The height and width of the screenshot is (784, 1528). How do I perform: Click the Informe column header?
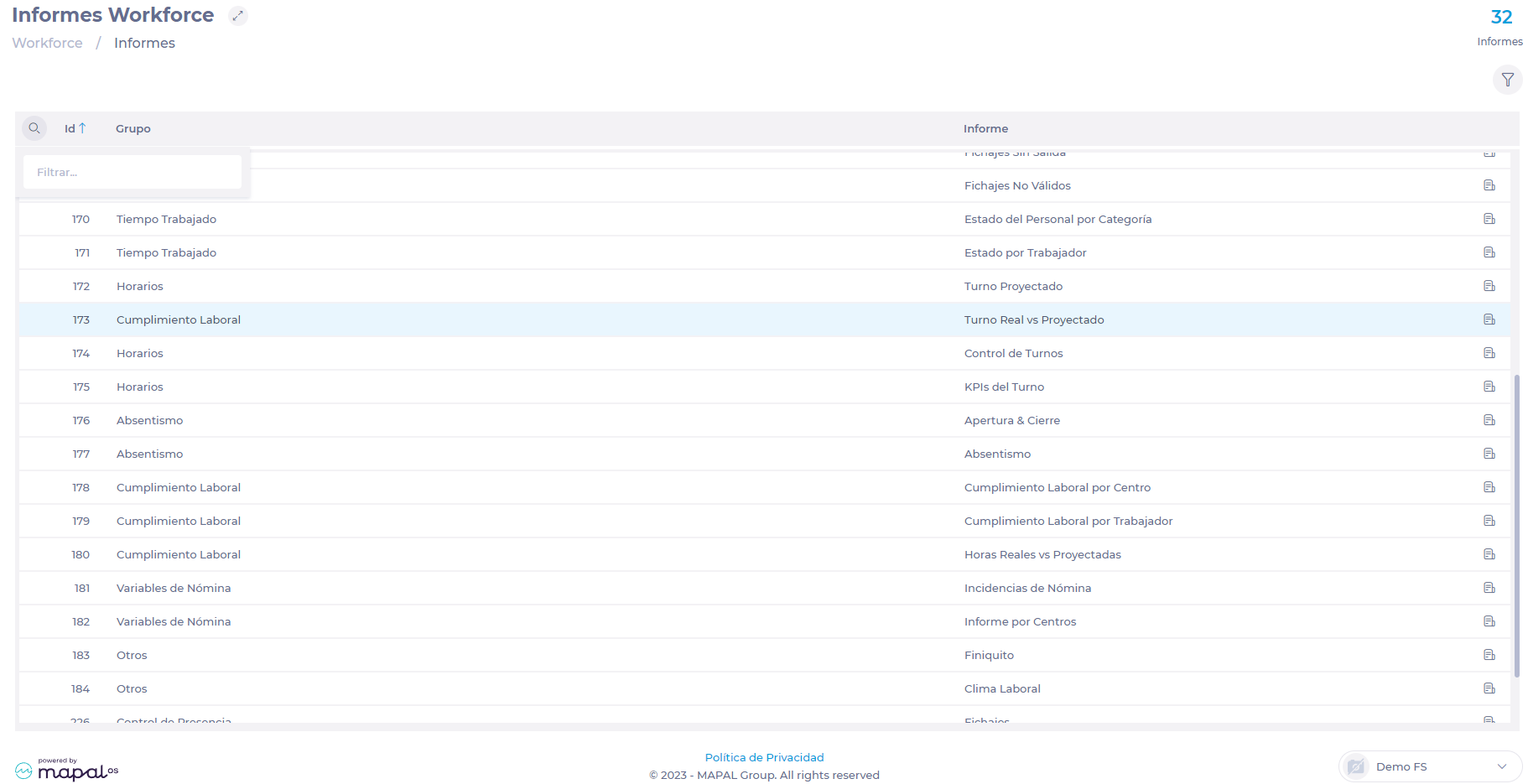click(x=985, y=128)
